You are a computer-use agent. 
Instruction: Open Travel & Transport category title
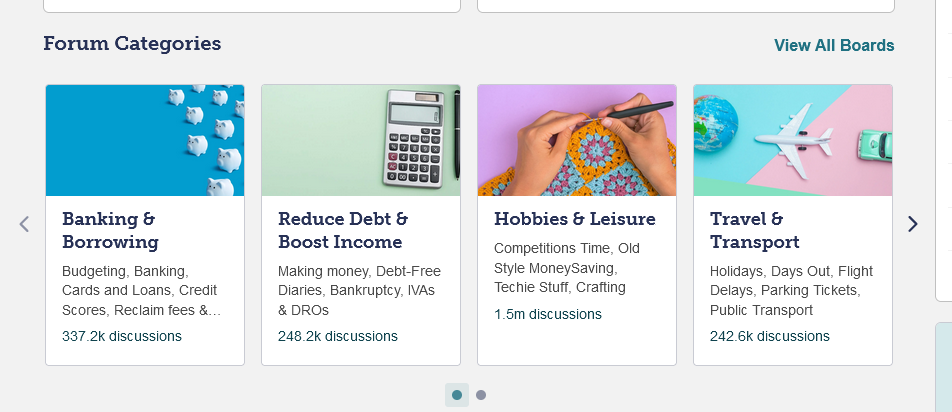755,230
